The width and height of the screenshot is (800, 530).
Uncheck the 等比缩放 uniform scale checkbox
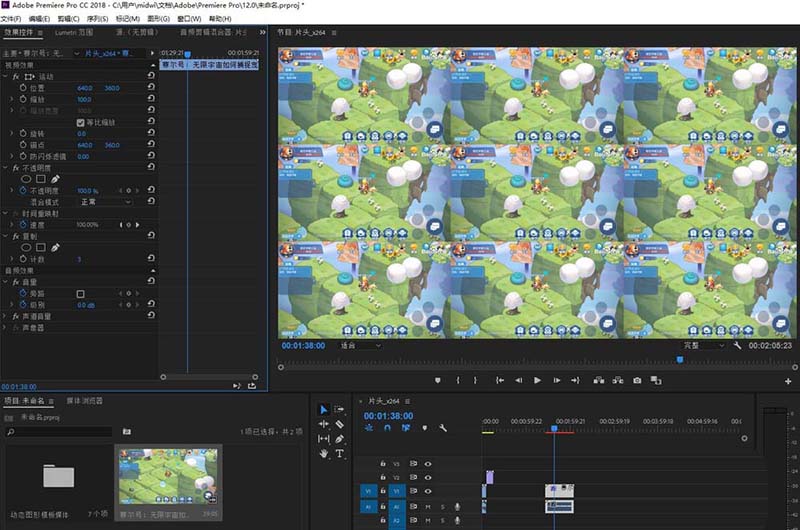82,122
